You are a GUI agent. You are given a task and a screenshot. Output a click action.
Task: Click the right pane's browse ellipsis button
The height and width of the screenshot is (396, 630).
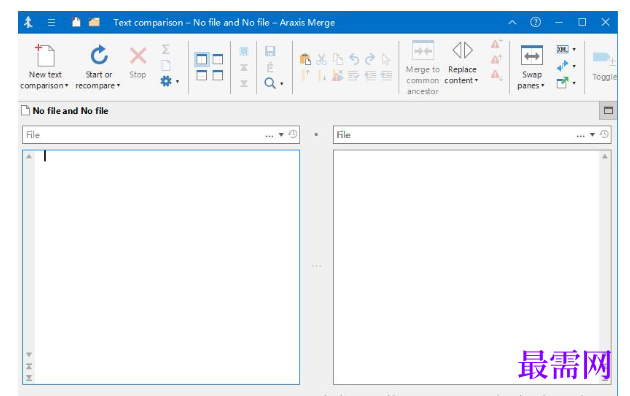pos(581,135)
